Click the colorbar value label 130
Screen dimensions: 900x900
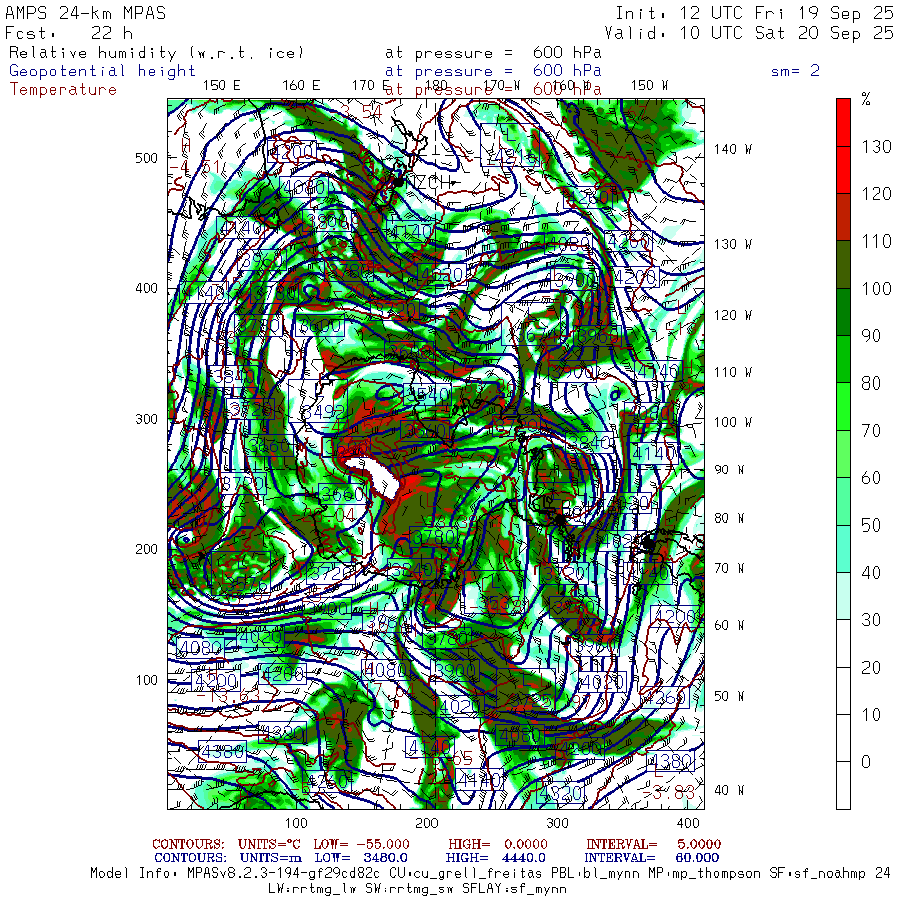point(876,147)
